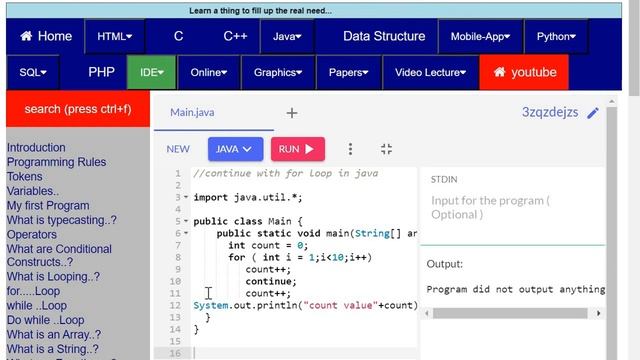Expand the Python dropdown menu

tap(556, 36)
